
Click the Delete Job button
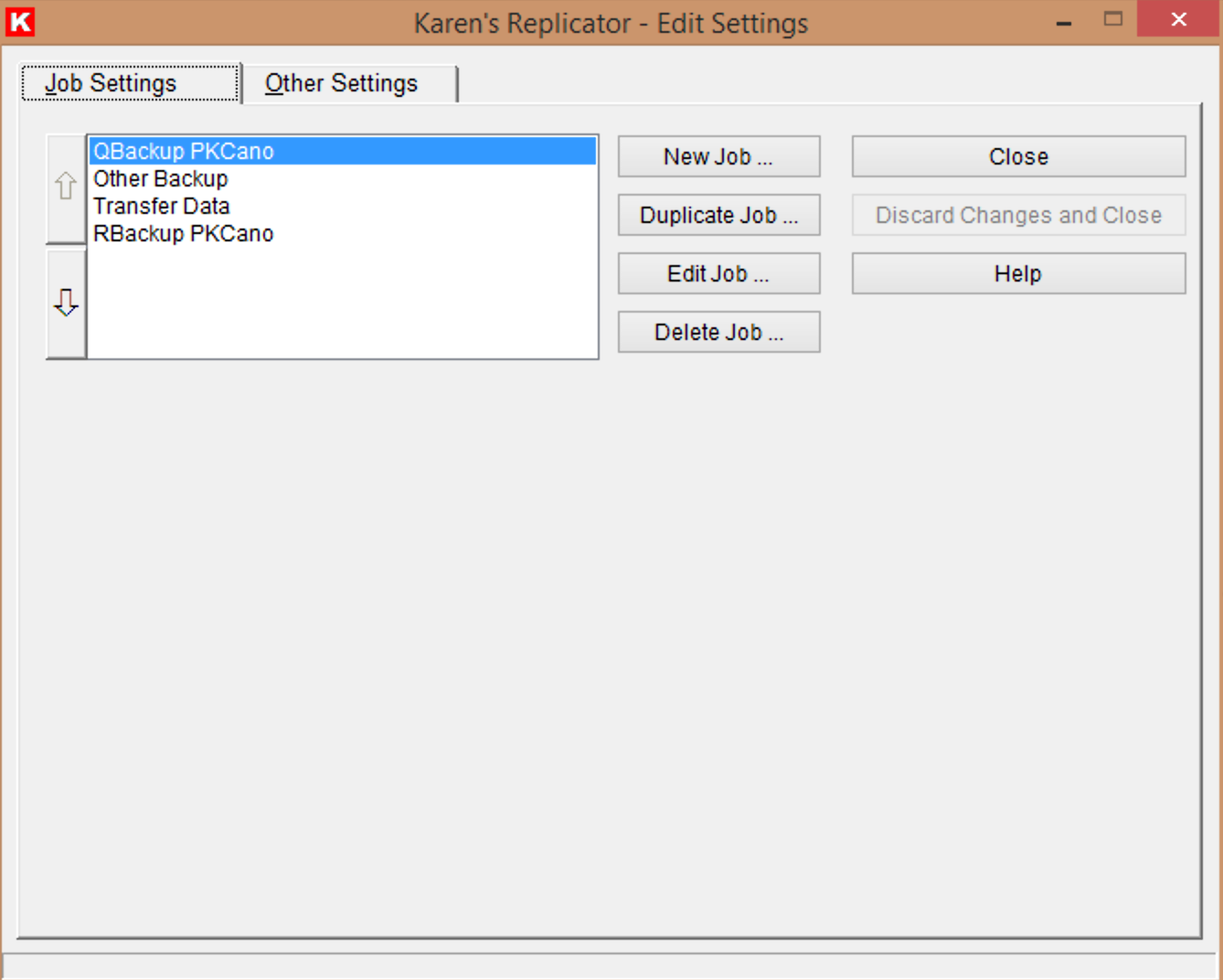pos(719,332)
